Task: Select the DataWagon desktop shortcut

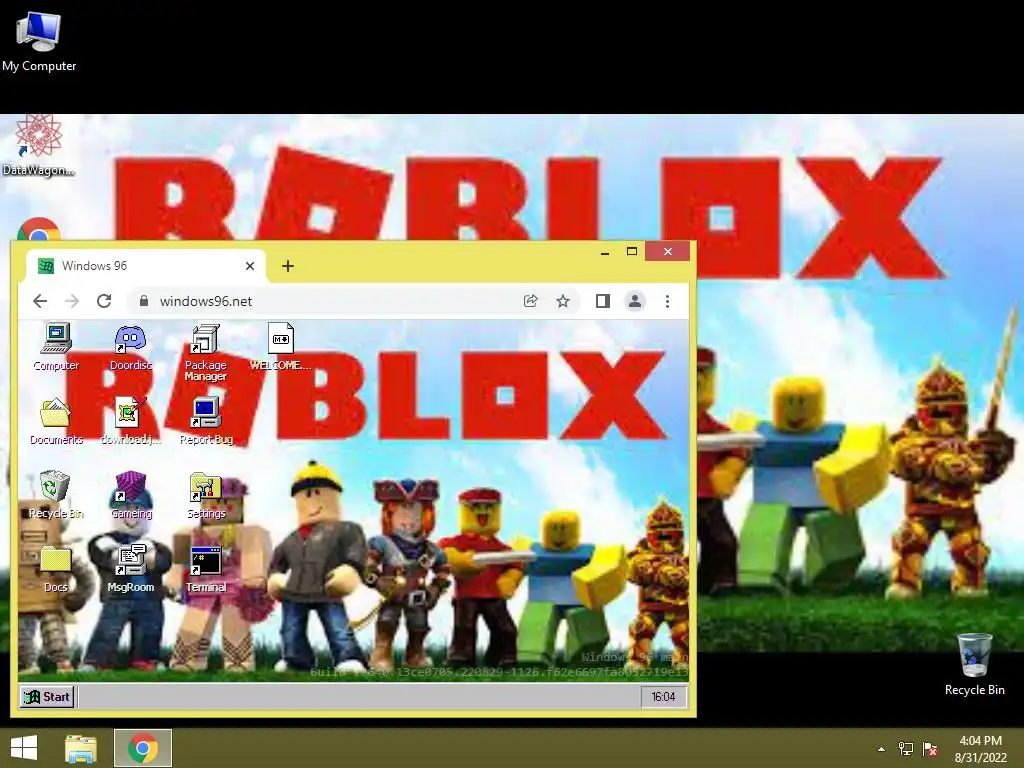Action: [39, 146]
